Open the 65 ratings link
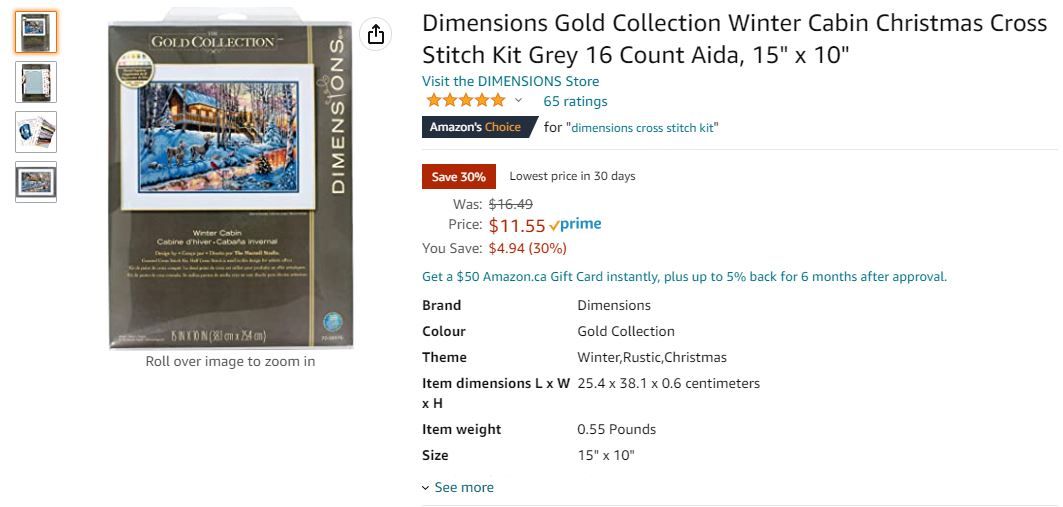The height and width of the screenshot is (507, 1063). click(x=575, y=101)
